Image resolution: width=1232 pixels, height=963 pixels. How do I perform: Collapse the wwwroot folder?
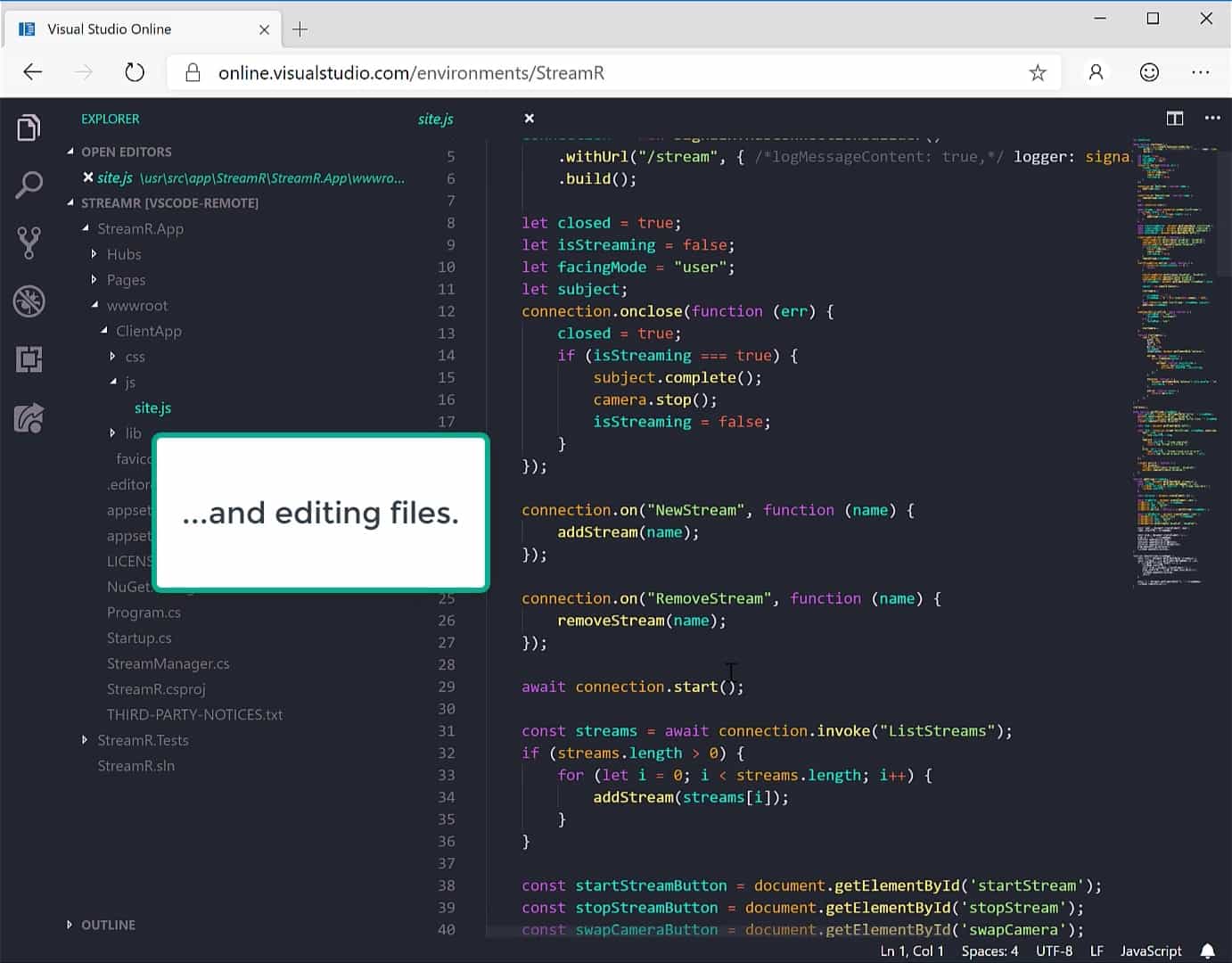point(136,305)
